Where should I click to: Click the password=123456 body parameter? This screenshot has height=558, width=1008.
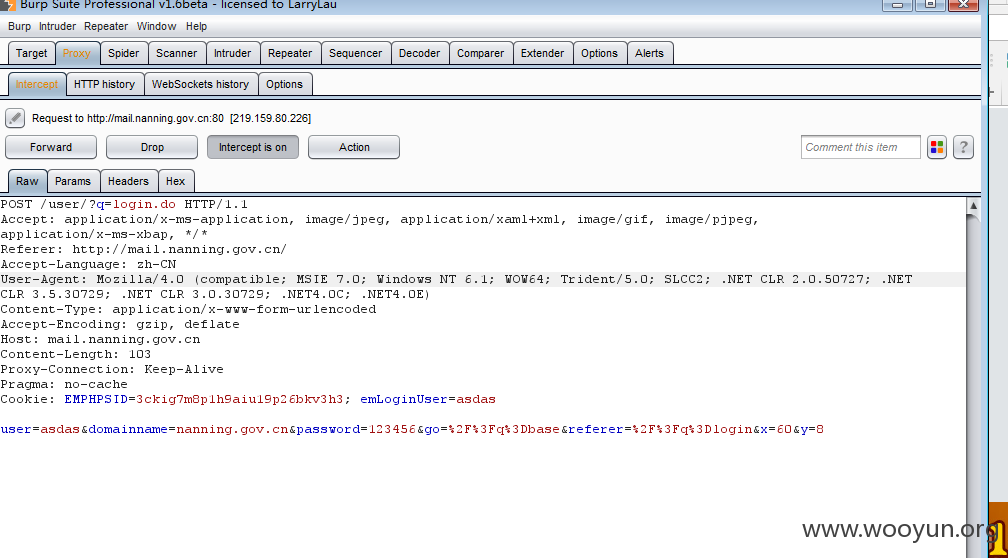click(x=356, y=429)
